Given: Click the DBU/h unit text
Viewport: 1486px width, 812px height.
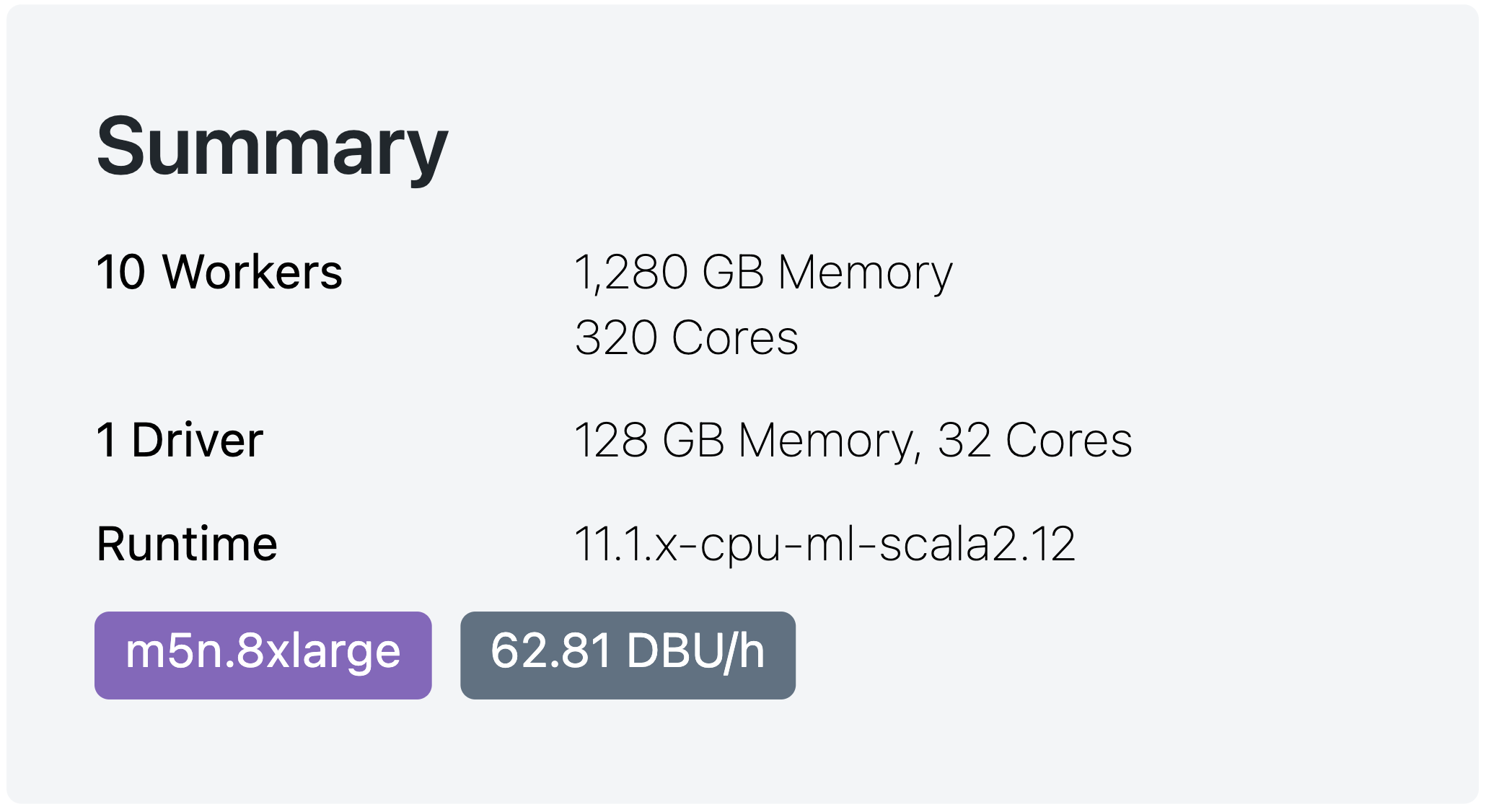Looking at the screenshot, I should click(x=695, y=650).
